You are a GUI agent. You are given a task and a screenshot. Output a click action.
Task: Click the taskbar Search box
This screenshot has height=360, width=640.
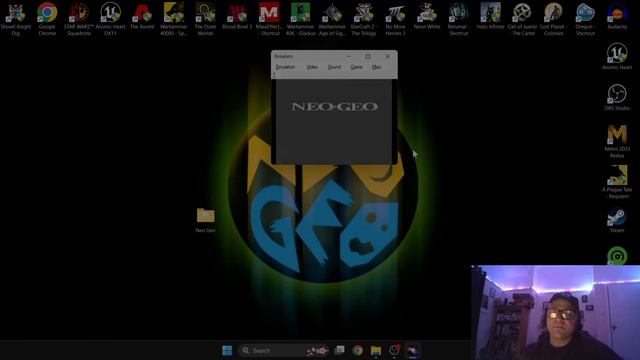pos(284,350)
